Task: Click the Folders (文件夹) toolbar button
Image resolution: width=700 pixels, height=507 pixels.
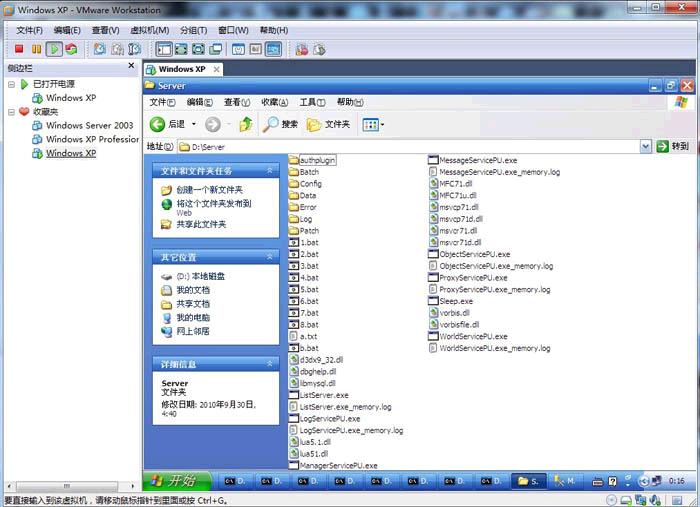Action: tap(328, 124)
